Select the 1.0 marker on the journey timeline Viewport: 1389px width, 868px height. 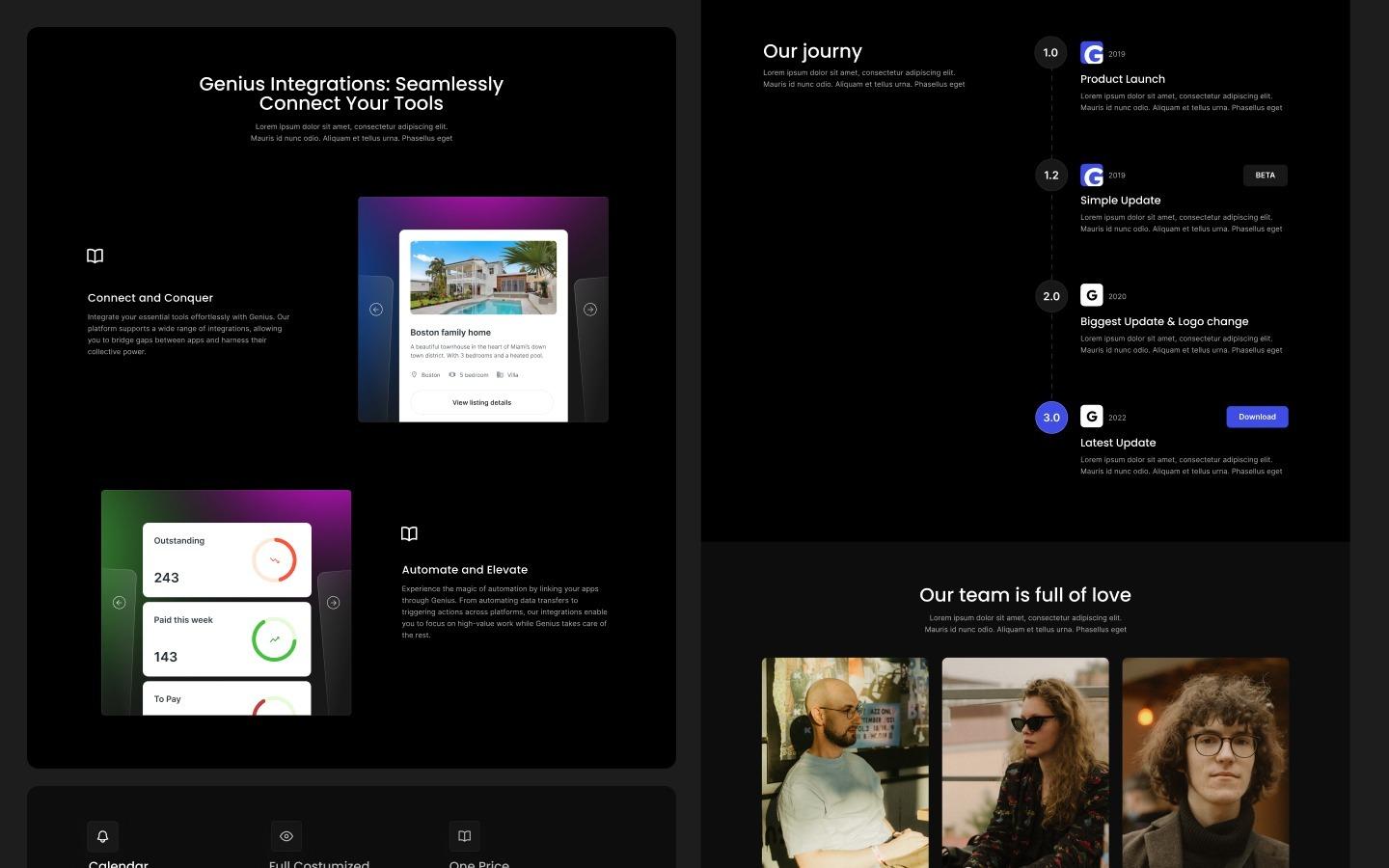tap(1050, 53)
